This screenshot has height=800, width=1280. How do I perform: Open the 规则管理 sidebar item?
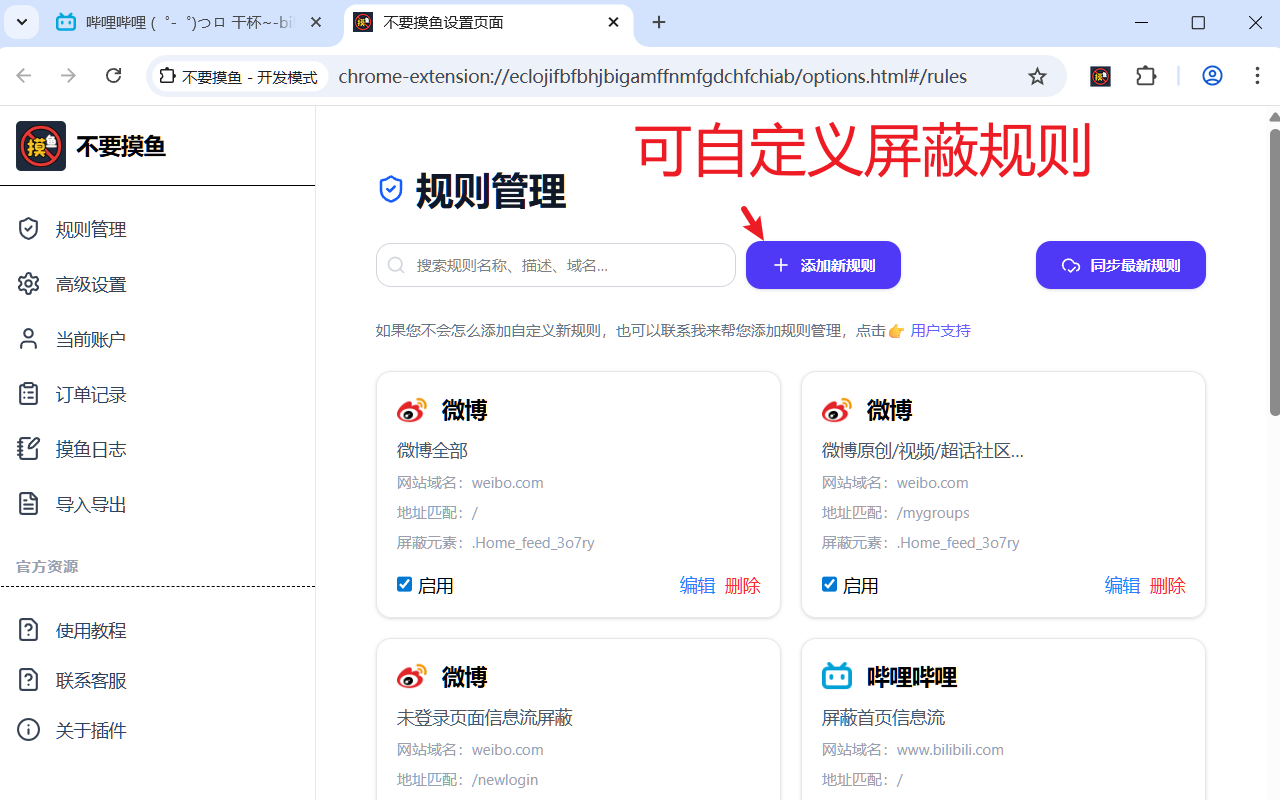(157, 229)
